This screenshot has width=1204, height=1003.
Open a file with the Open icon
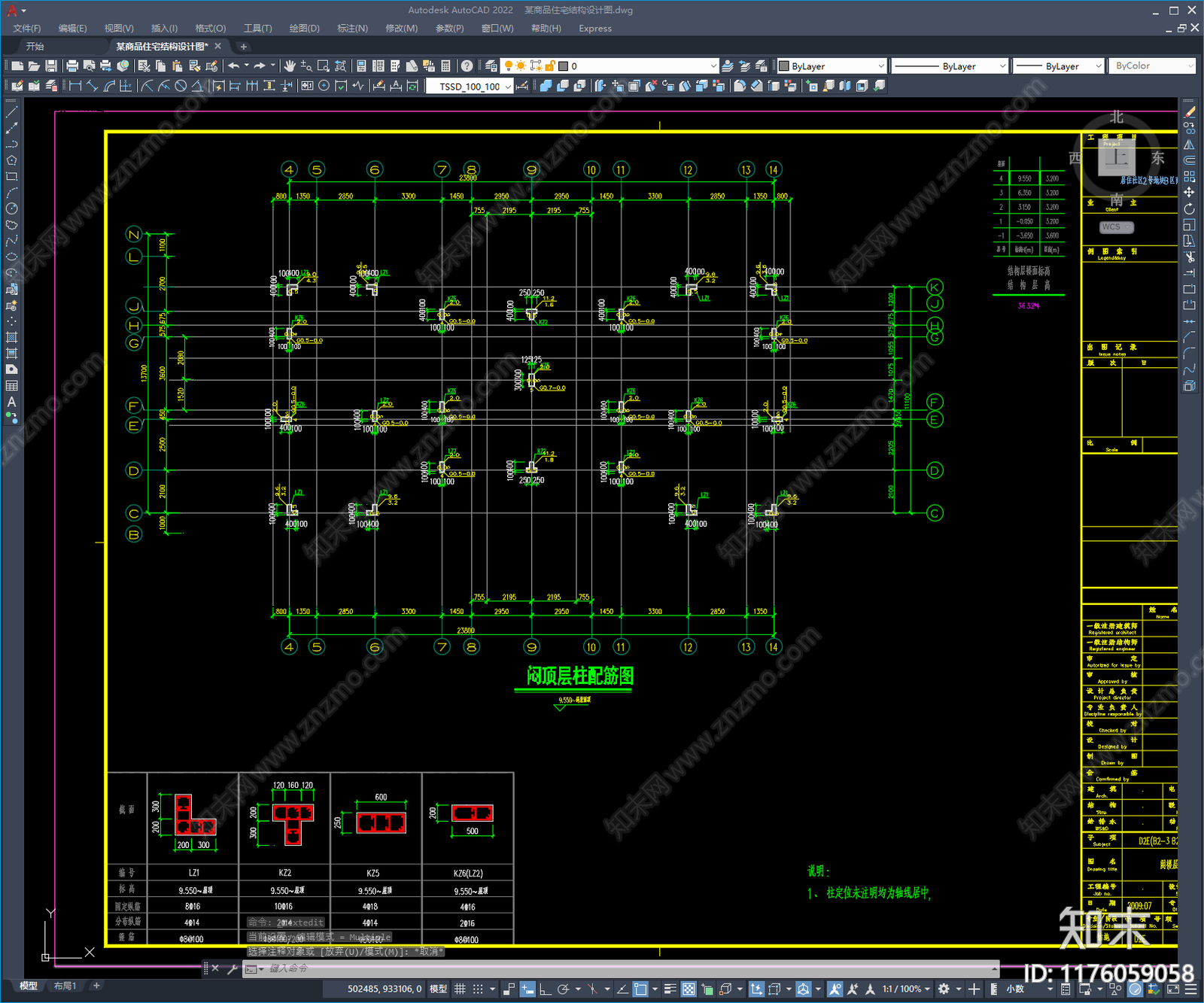coord(34,66)
